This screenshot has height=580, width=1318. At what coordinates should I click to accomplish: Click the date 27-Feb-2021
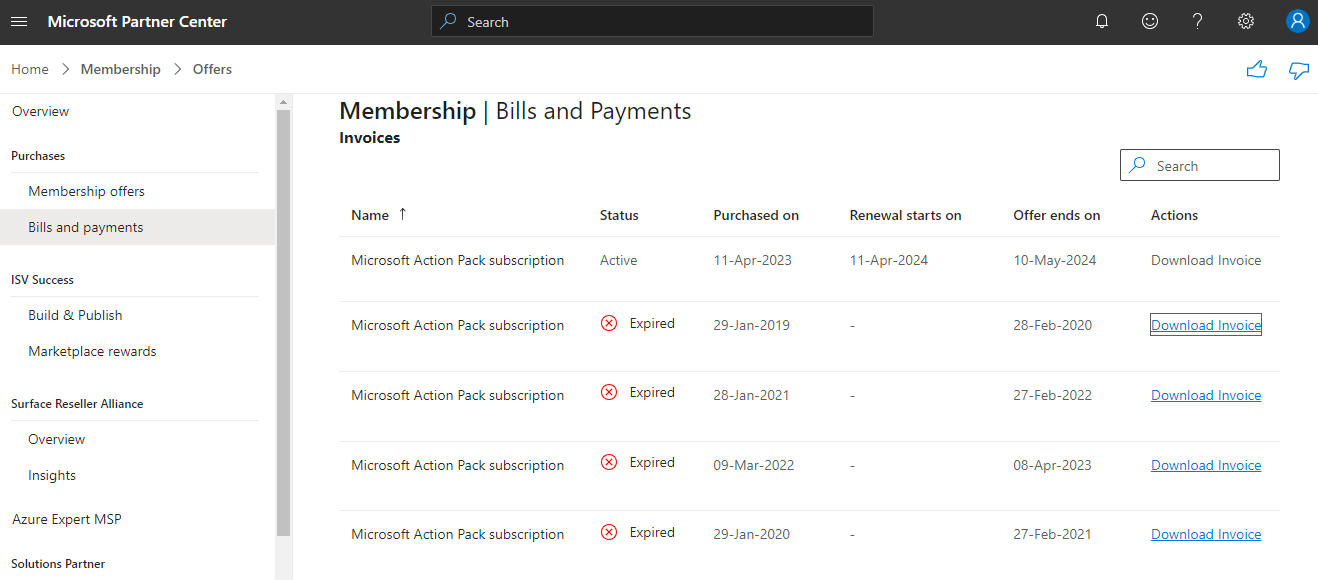click(x=1053, y=534)
